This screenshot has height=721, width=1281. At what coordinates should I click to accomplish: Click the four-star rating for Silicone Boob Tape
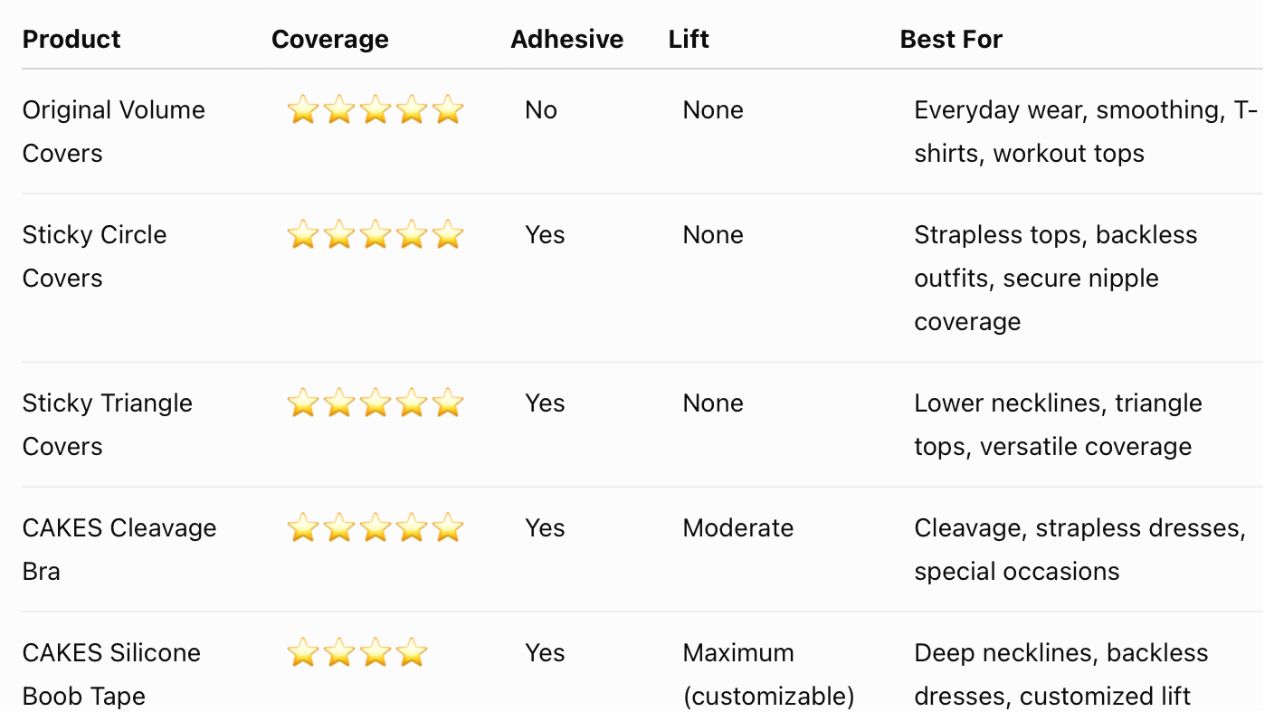(x=357, y=653)
